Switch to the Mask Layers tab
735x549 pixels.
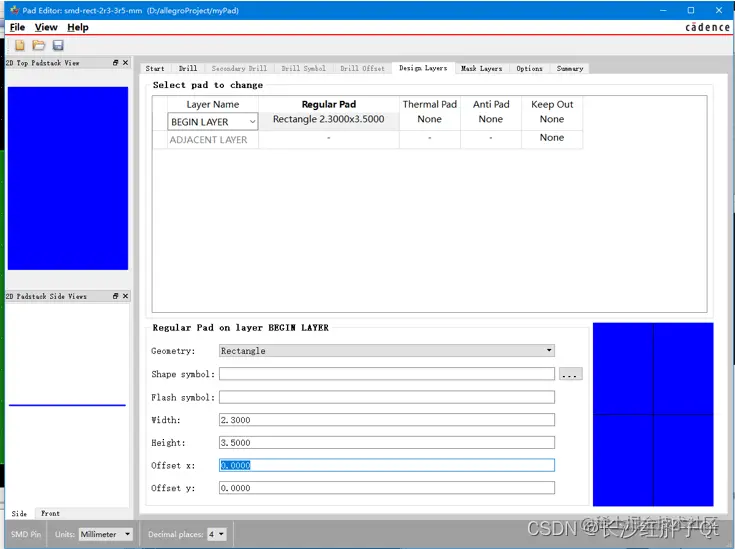481,68
